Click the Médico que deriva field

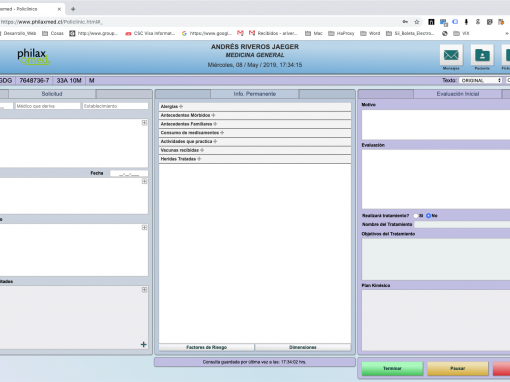tap(48, 106)
